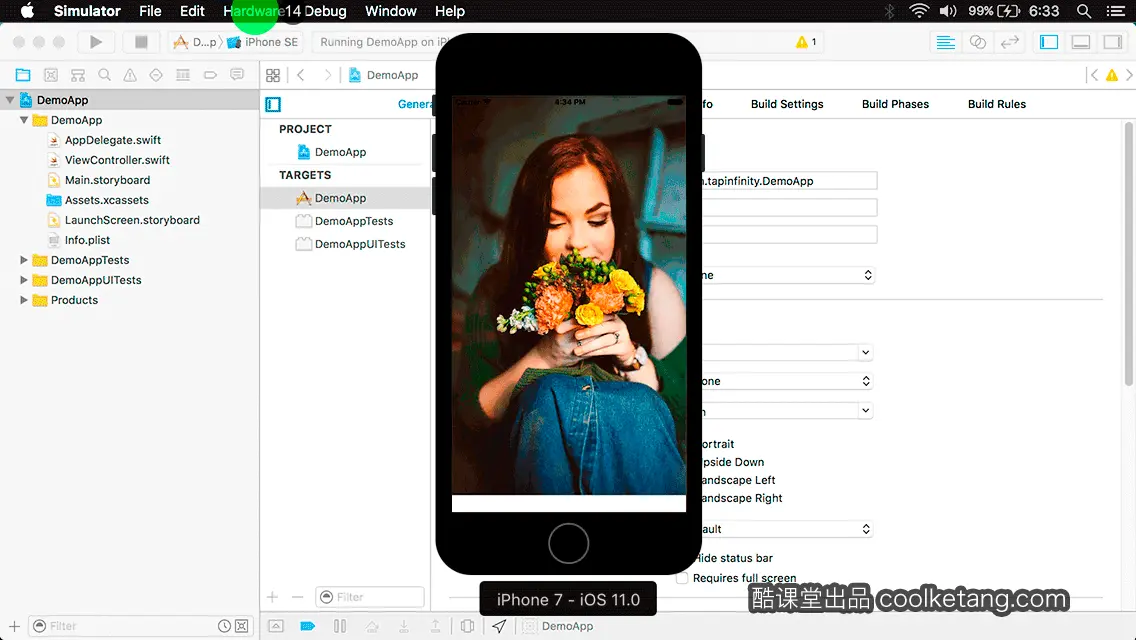Open the Window menu

point(390,11)
